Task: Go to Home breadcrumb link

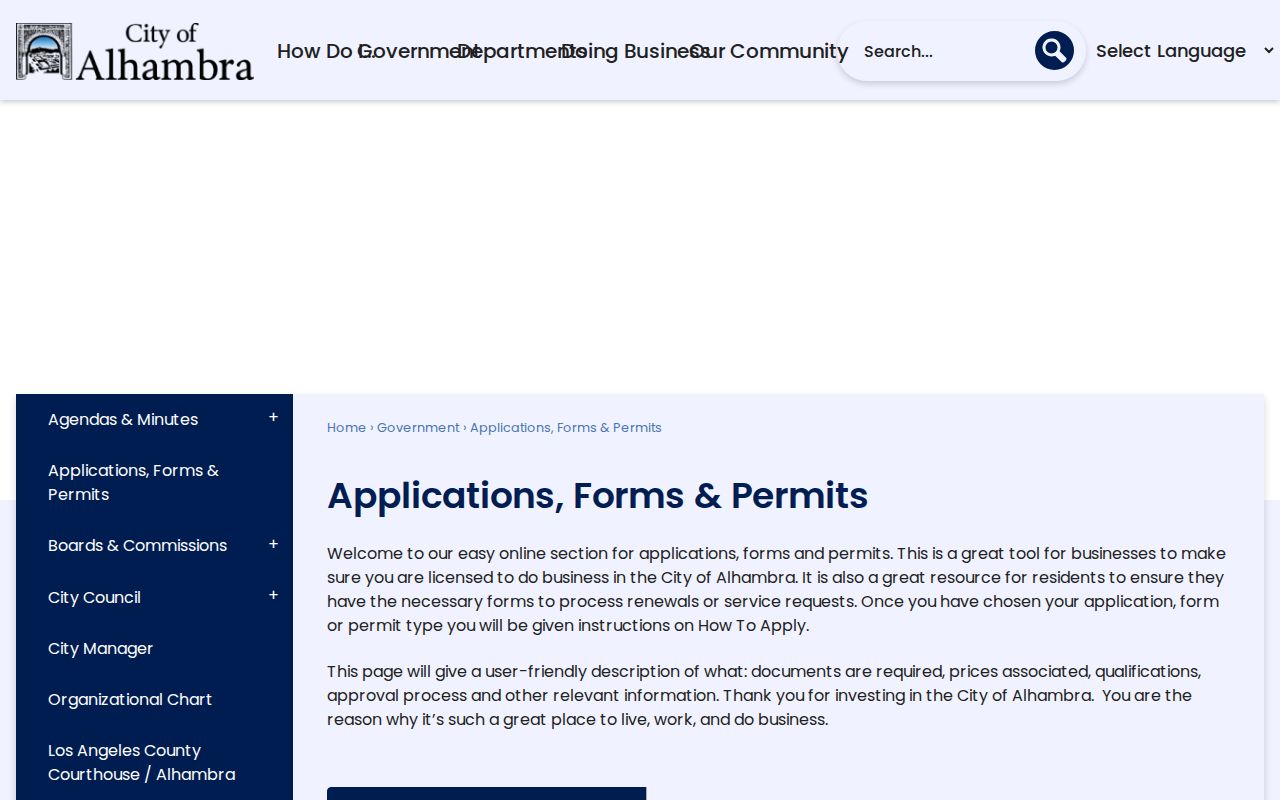Action: (346, 427)
